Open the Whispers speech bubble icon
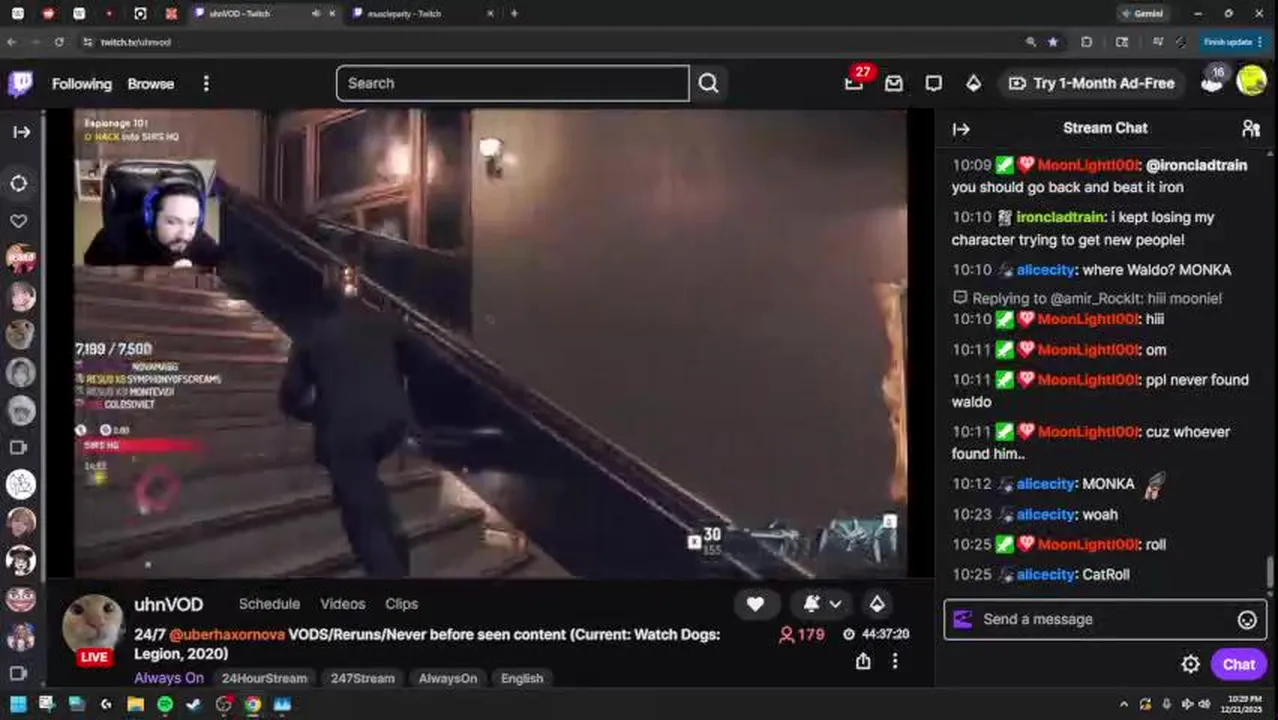Screen dimensions: 1278x720 tap(933, 84)
